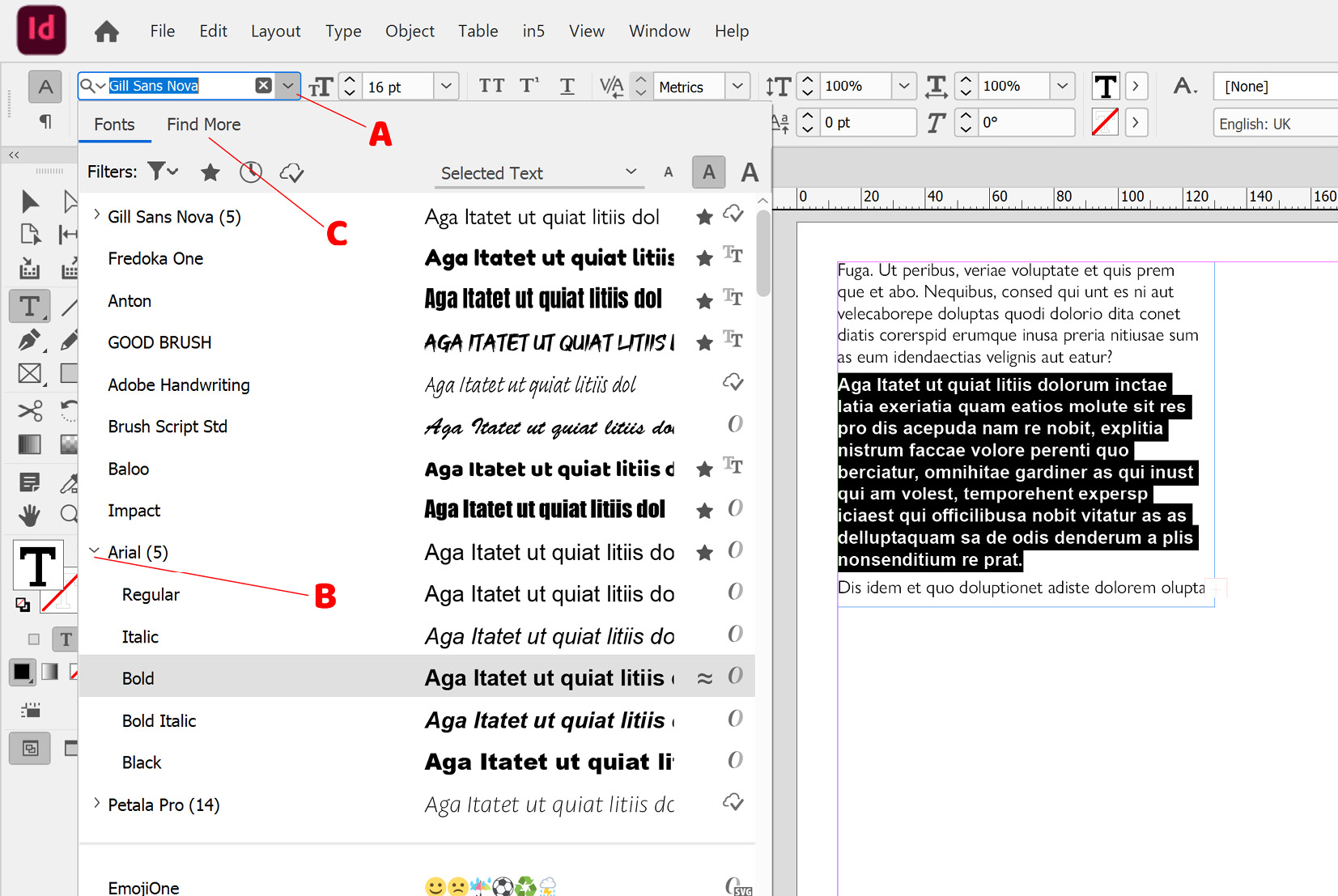Click the Home icon
This screenshot has height=896, width=1338.
point(106,32)
